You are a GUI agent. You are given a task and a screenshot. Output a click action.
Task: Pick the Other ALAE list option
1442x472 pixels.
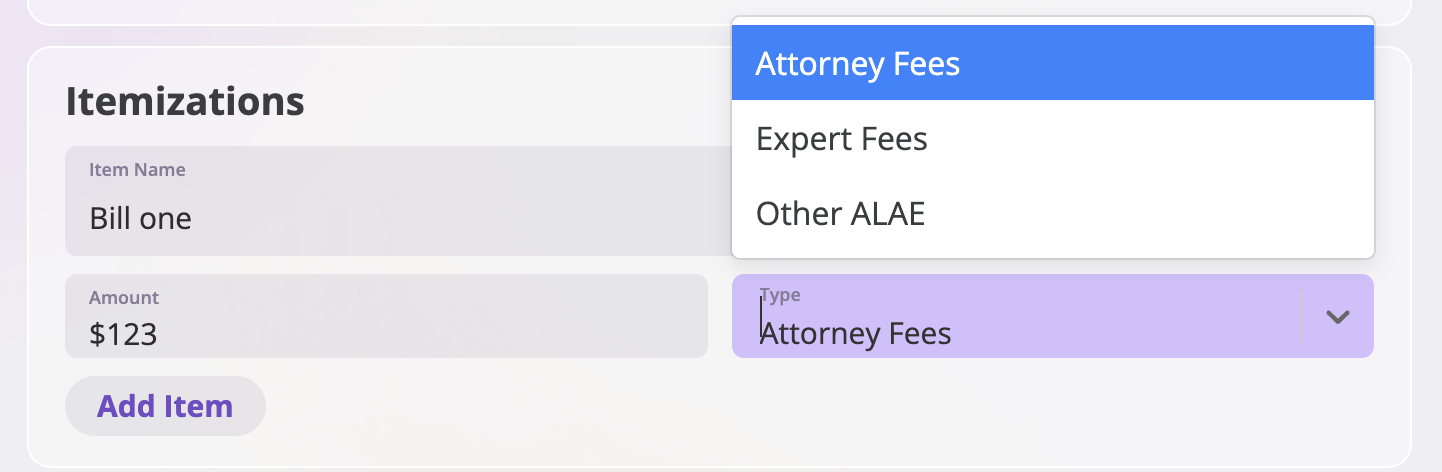(1053, 213)
